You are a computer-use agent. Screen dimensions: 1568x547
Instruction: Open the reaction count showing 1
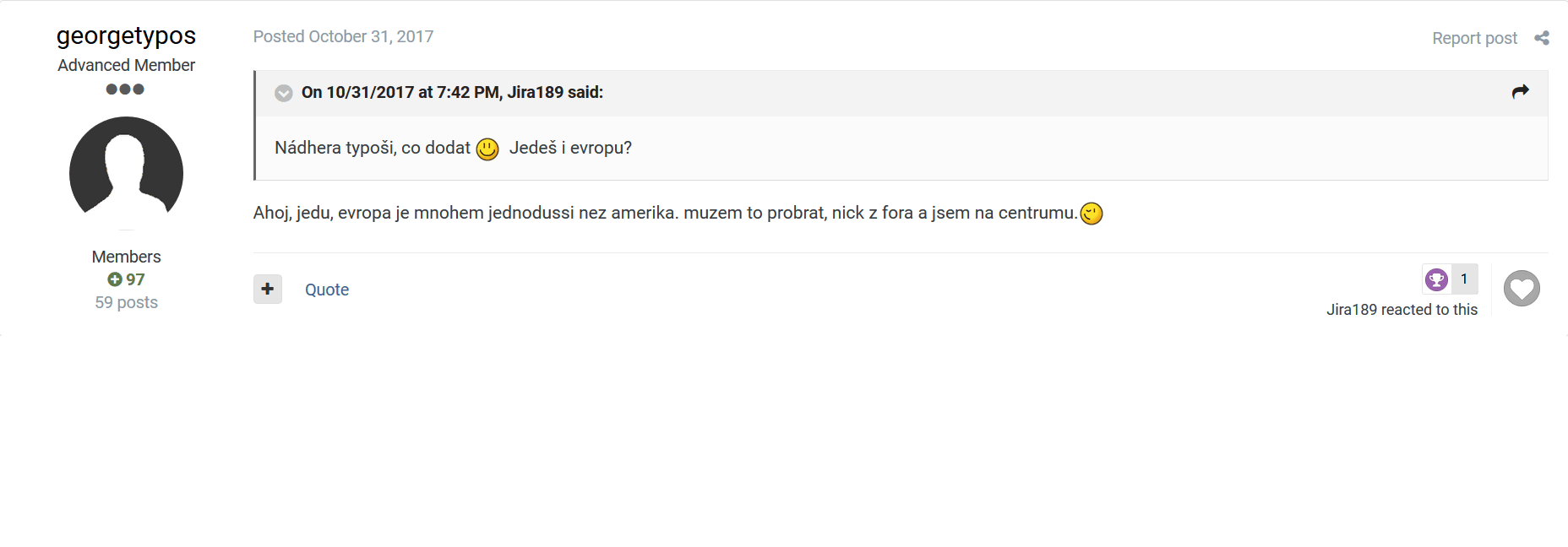point(1464,279)
